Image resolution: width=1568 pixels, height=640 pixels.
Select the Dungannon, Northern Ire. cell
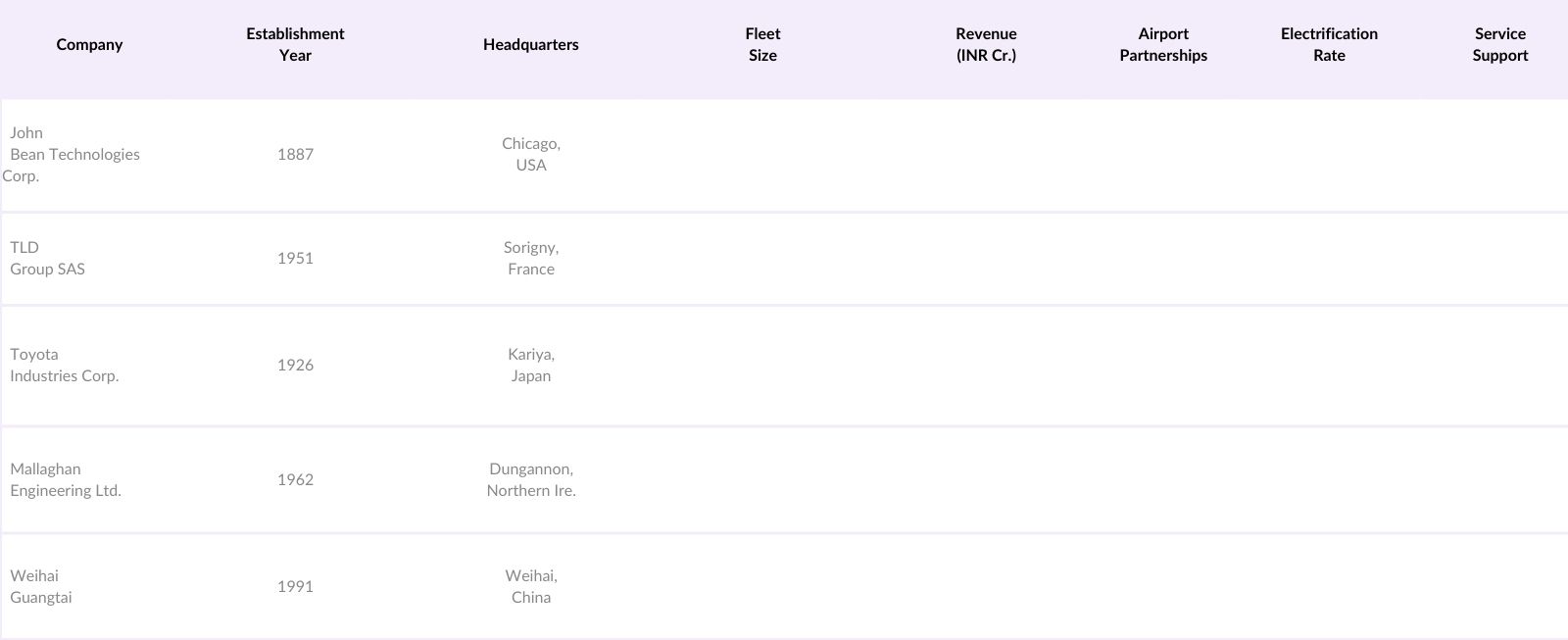tap(531, 479)
